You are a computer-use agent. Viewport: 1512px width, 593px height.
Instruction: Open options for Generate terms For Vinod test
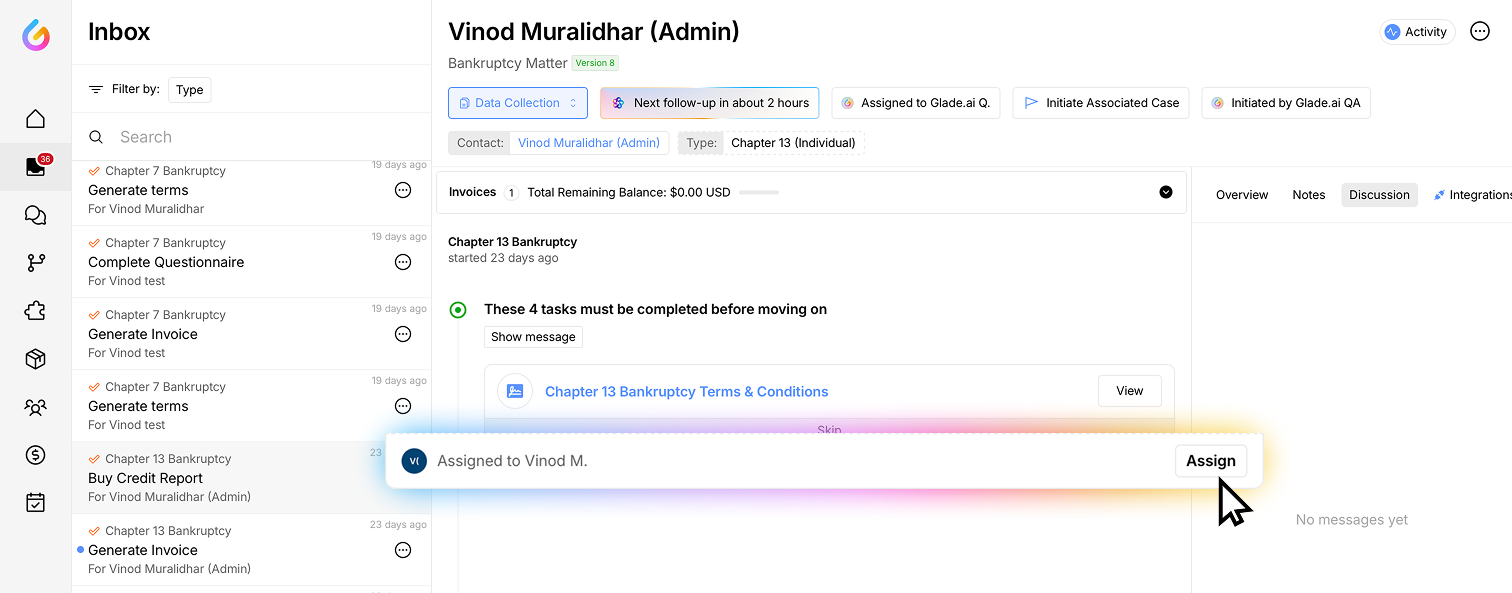[403, 406]
